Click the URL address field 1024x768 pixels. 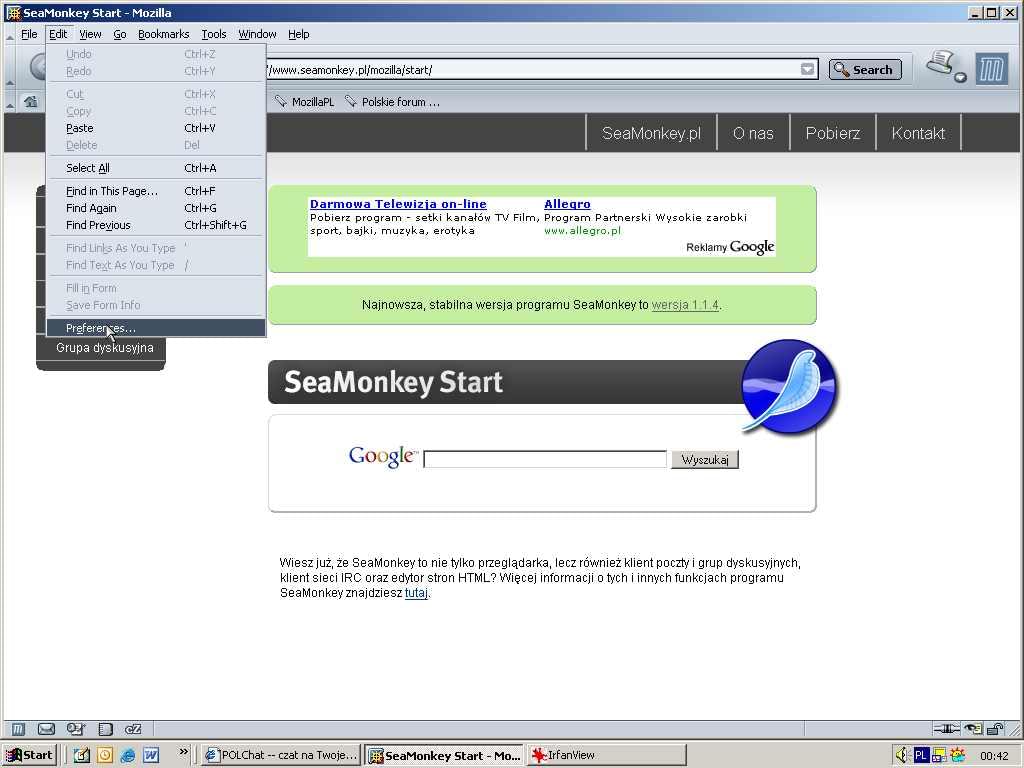click(x=532, y=69)
